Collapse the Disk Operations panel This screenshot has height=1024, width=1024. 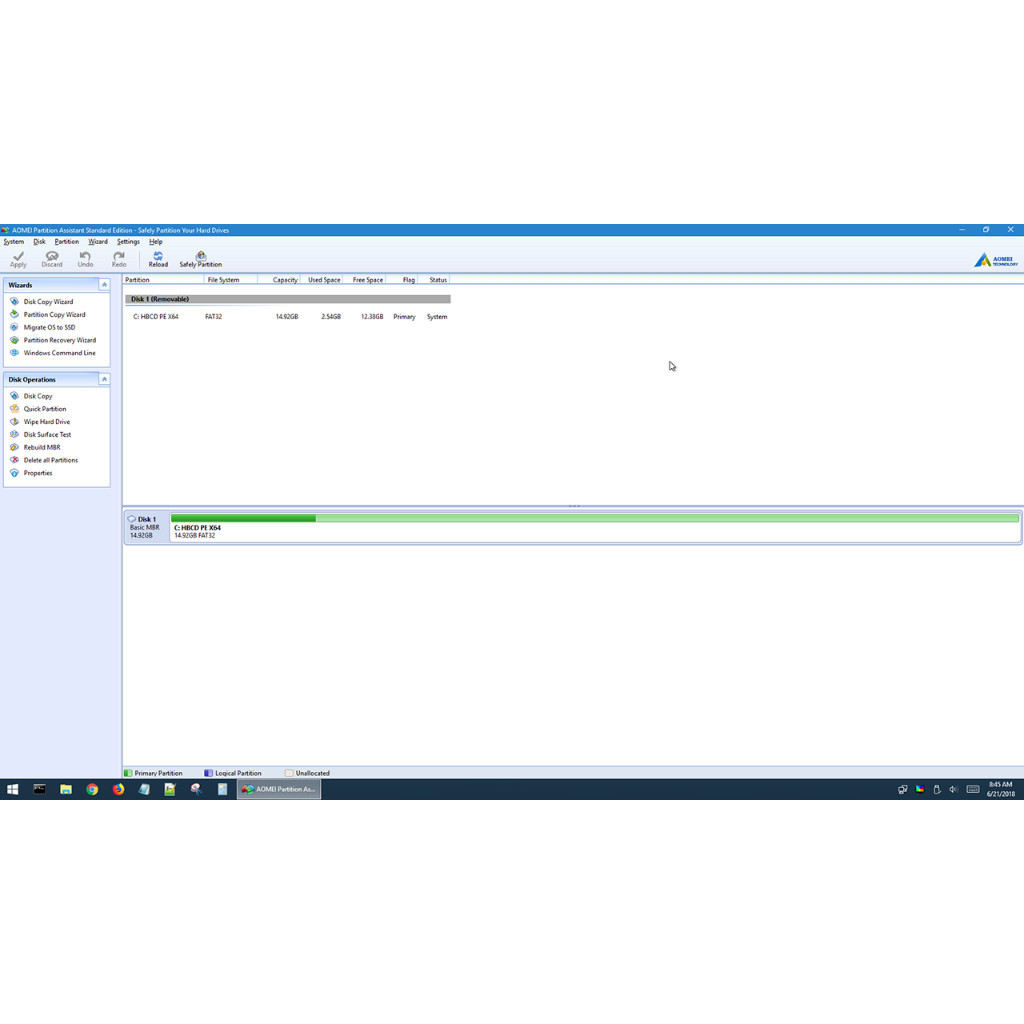(104, 379)
